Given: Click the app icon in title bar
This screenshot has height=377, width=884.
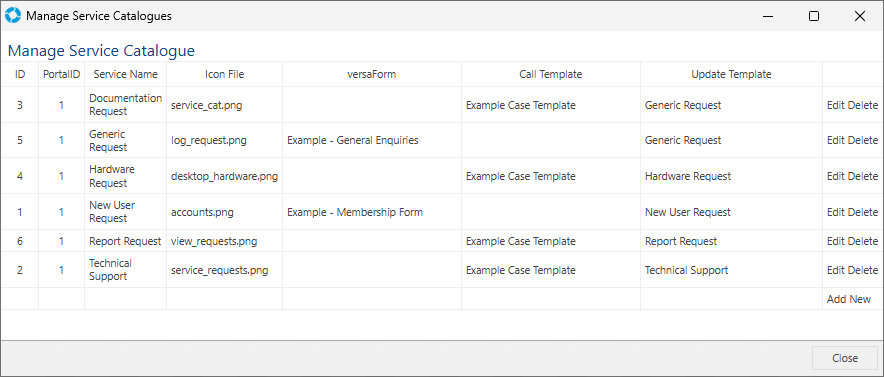Looking at the screenshot, I should [x=13, y=16].
